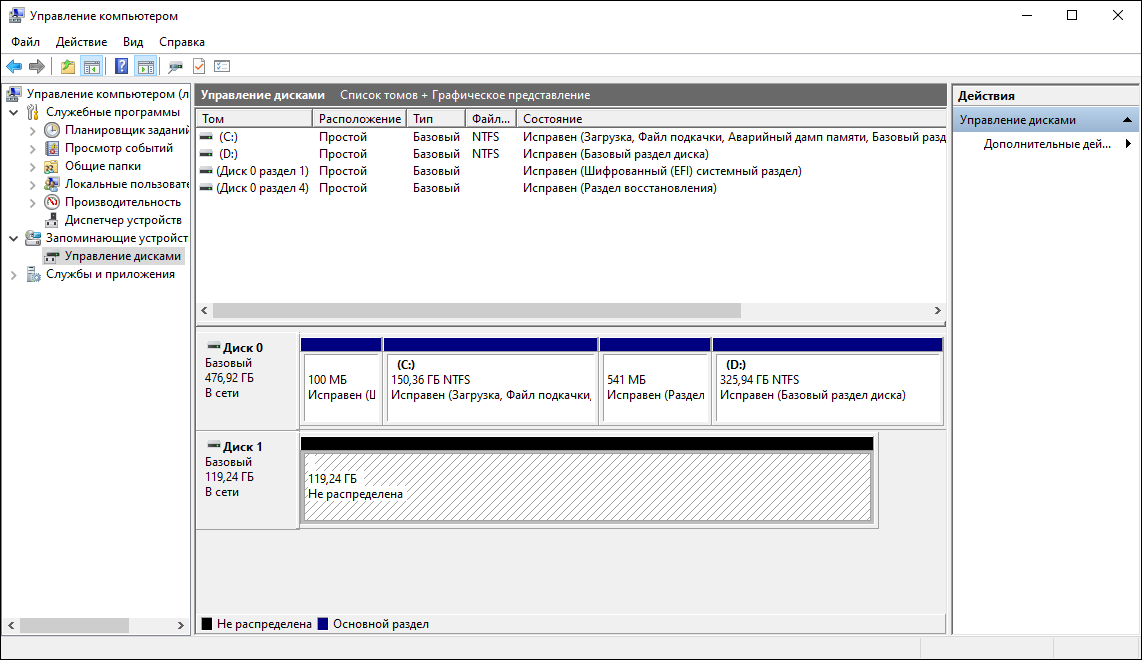Click the Диск 0 476,92 ГБ label
Viewport: 1142px width, 660px height.
[247, 382]
